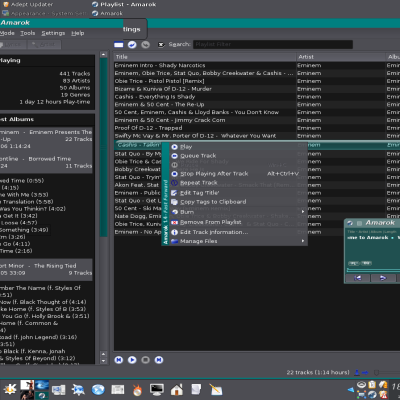Click the greyed round icon in playlist toolbar

tap(145, 44)
